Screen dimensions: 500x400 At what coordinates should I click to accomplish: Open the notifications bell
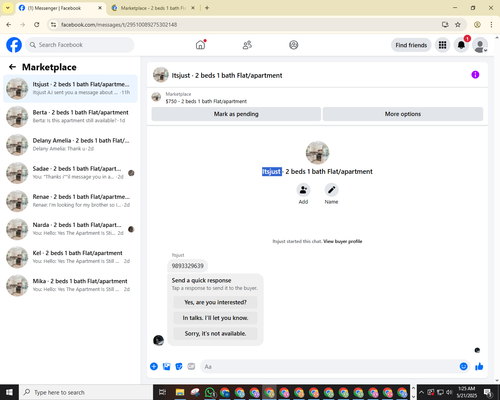[461, 45]
